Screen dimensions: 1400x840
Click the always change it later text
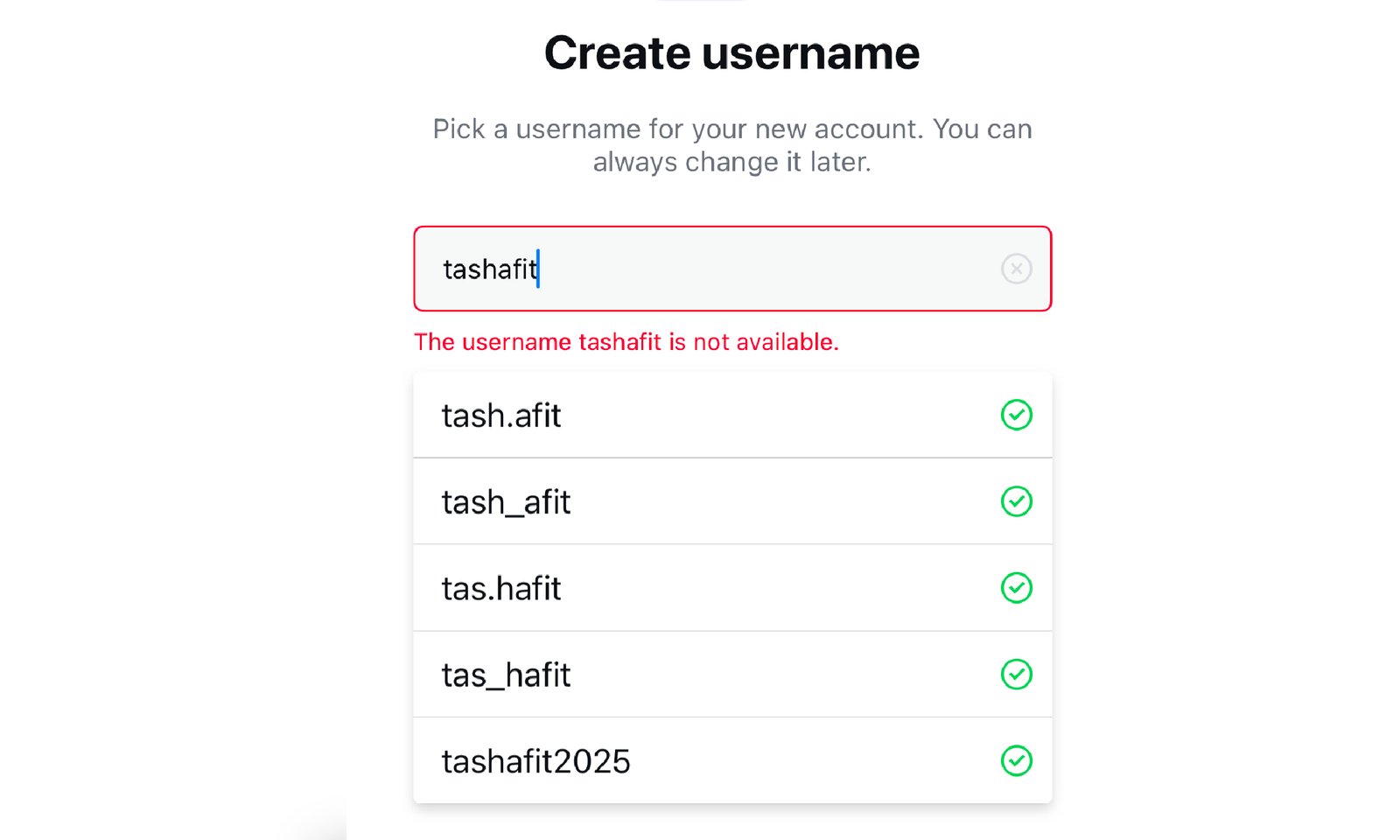(732, 163)
